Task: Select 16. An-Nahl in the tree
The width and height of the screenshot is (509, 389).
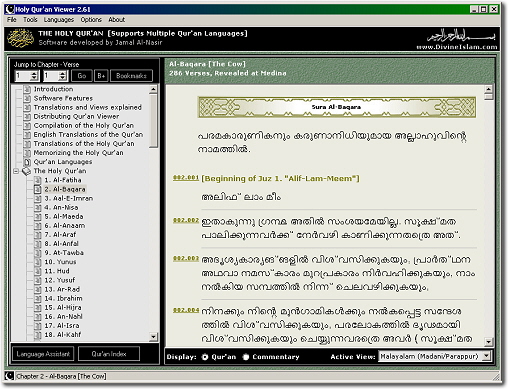Action: pyautogui.click(x=64, y=317)
